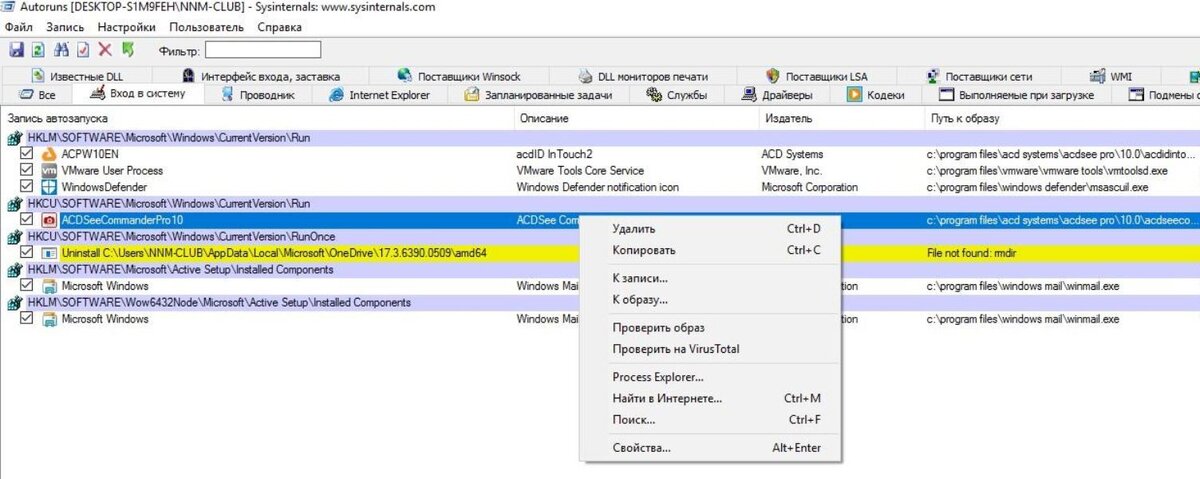Choose Проверить образ in the context menu
This screenshot has width=1200, height=479.
point(711,328)
